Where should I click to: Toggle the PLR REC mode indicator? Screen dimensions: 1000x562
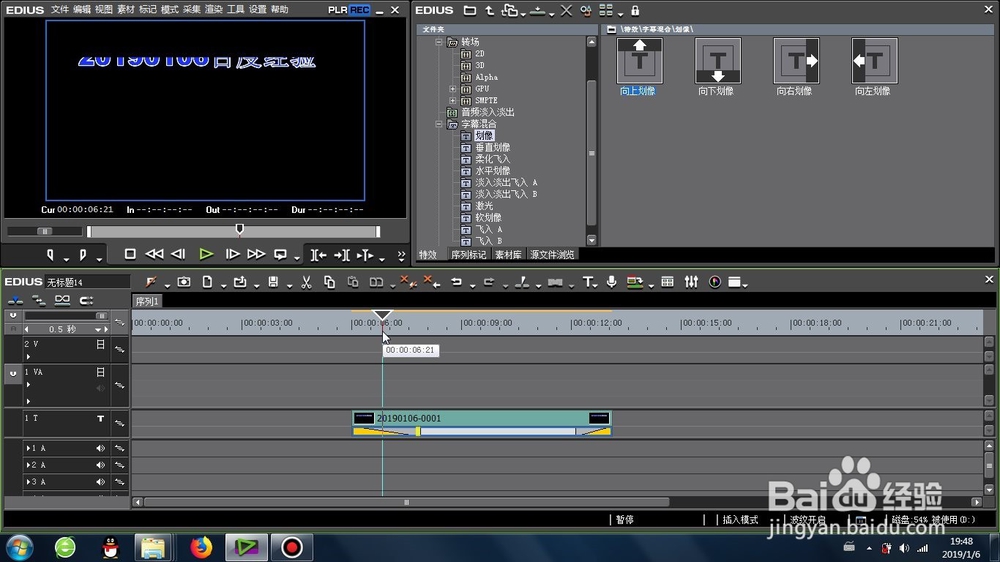(x=349, y=10)
